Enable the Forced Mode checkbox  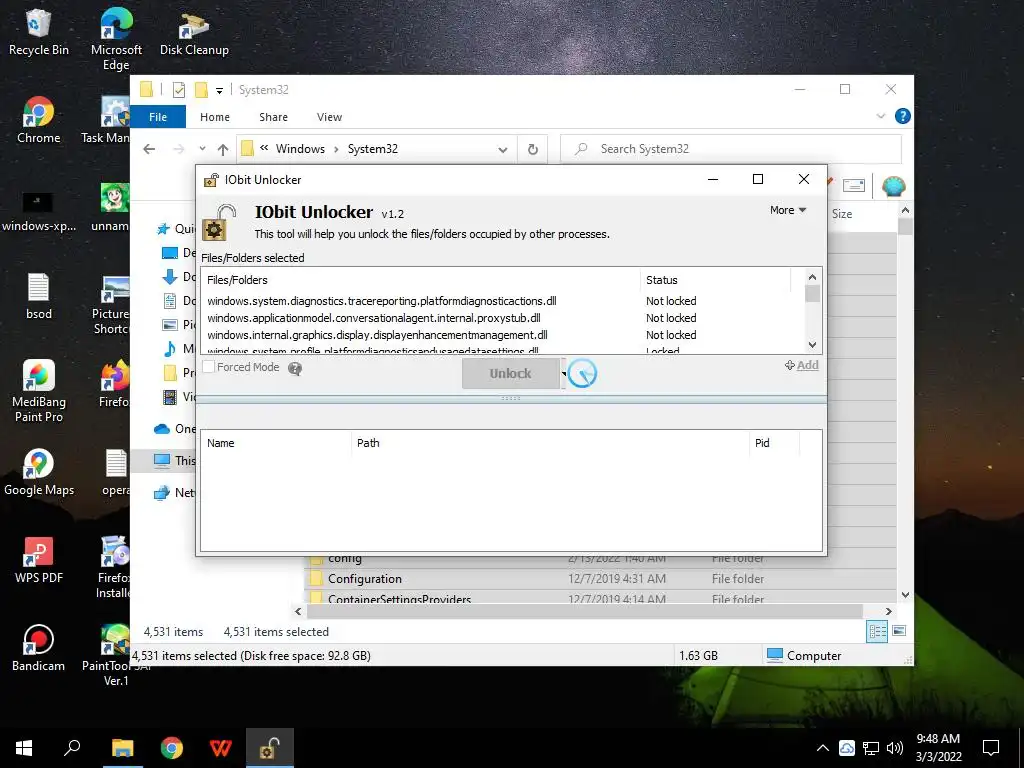pyautogui.click(x=208, y=367)
